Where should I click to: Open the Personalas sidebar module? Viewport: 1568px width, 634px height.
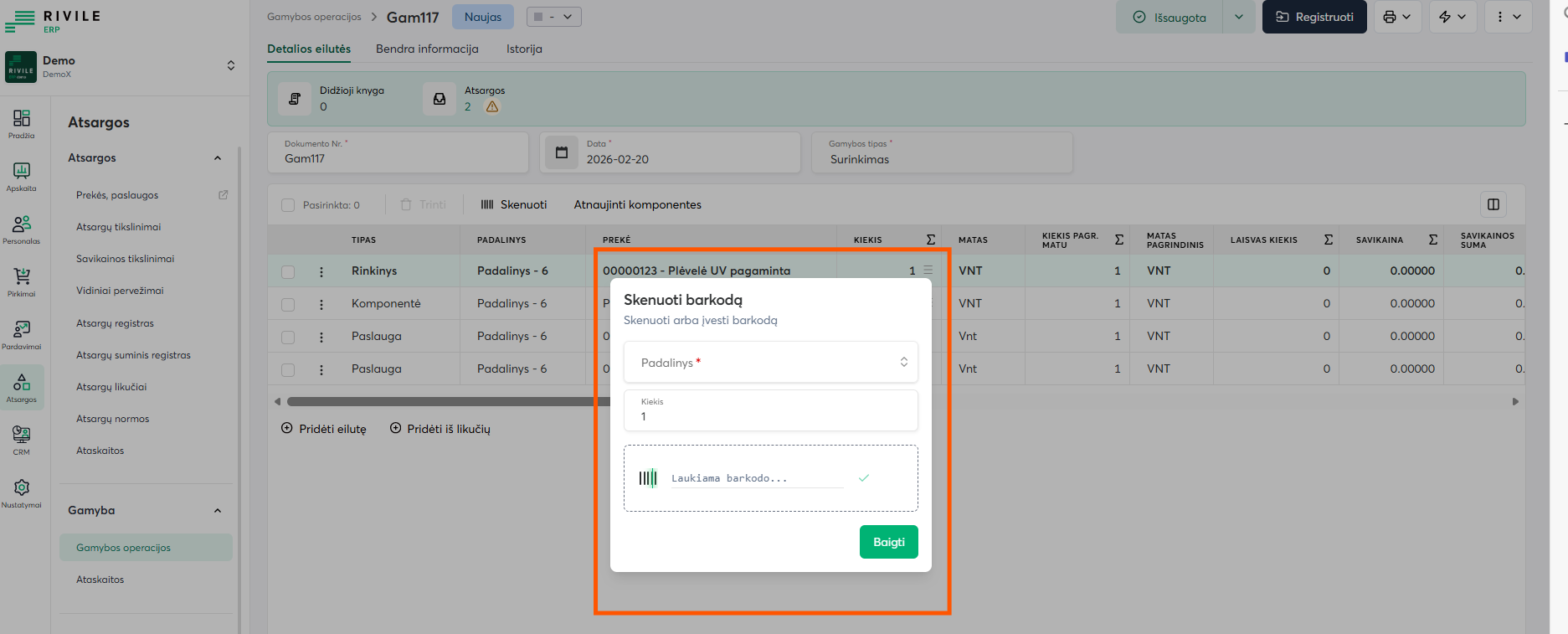click(22, 229)
